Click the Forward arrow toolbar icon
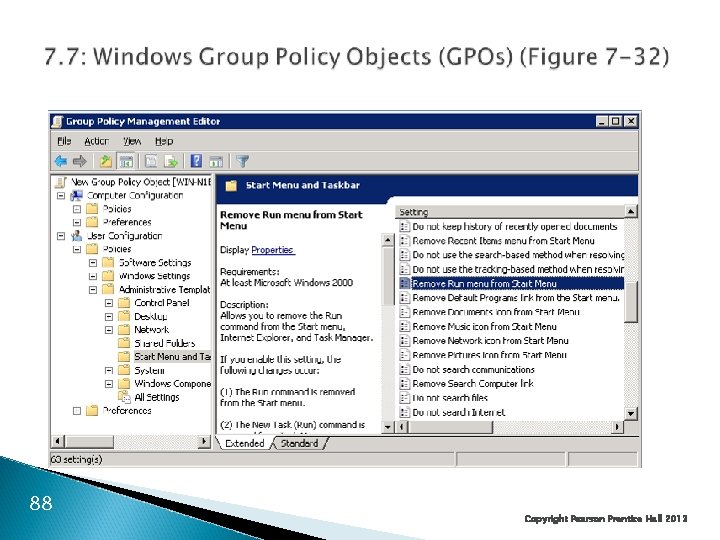Screen dimensions: 720x540 click(x=80, y=161)
